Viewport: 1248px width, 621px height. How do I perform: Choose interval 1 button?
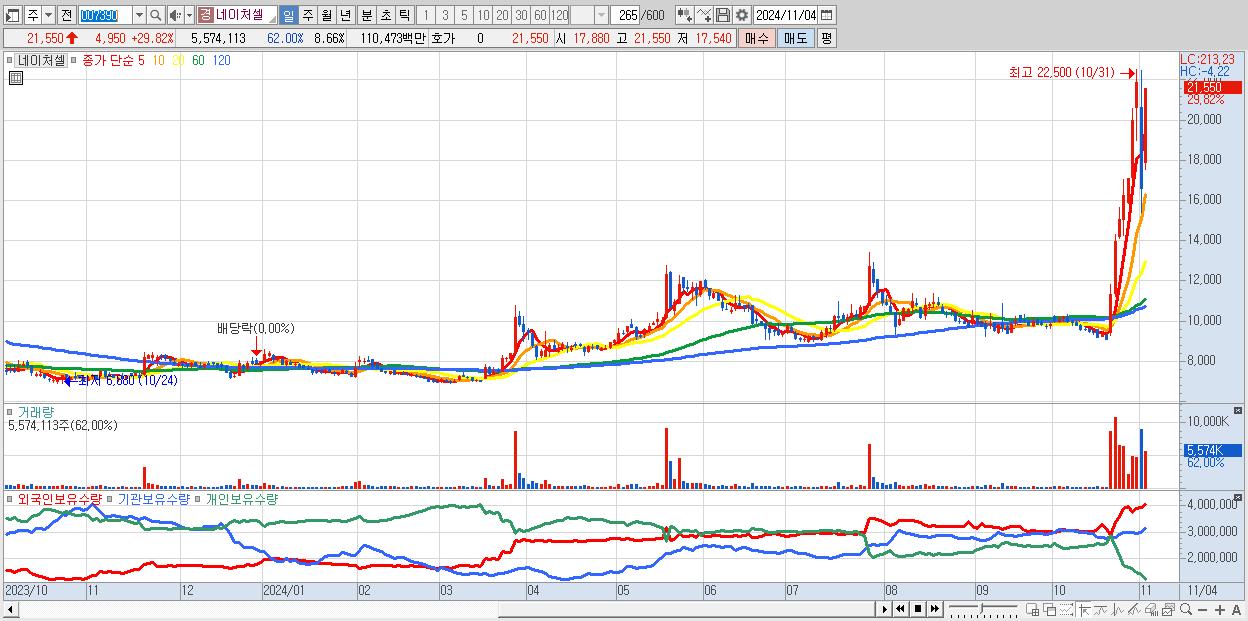(x=425, y=16)
